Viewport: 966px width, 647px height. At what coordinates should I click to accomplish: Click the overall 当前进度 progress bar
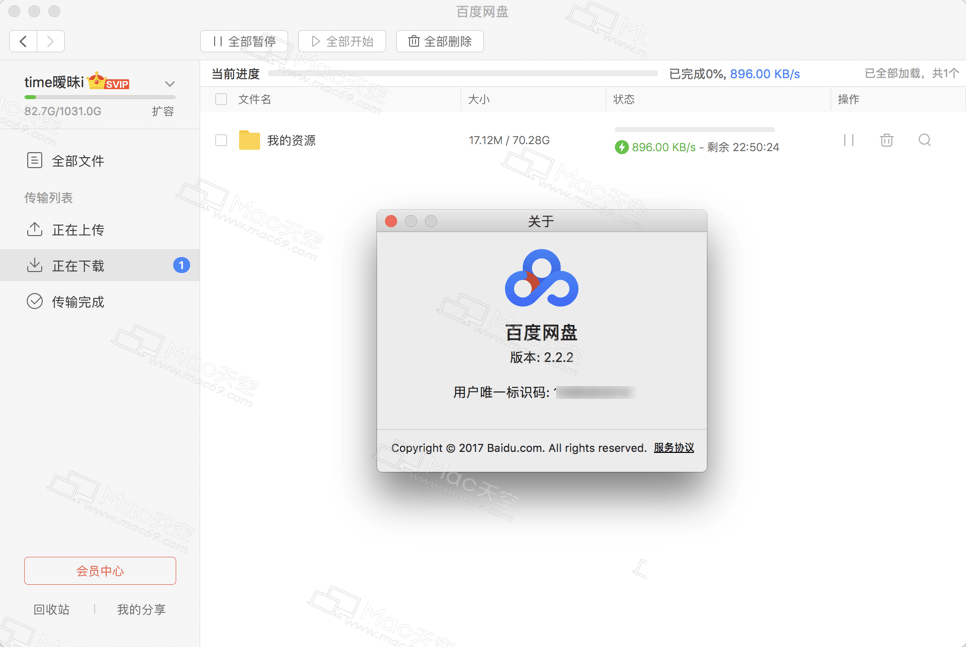coord(463,73)
